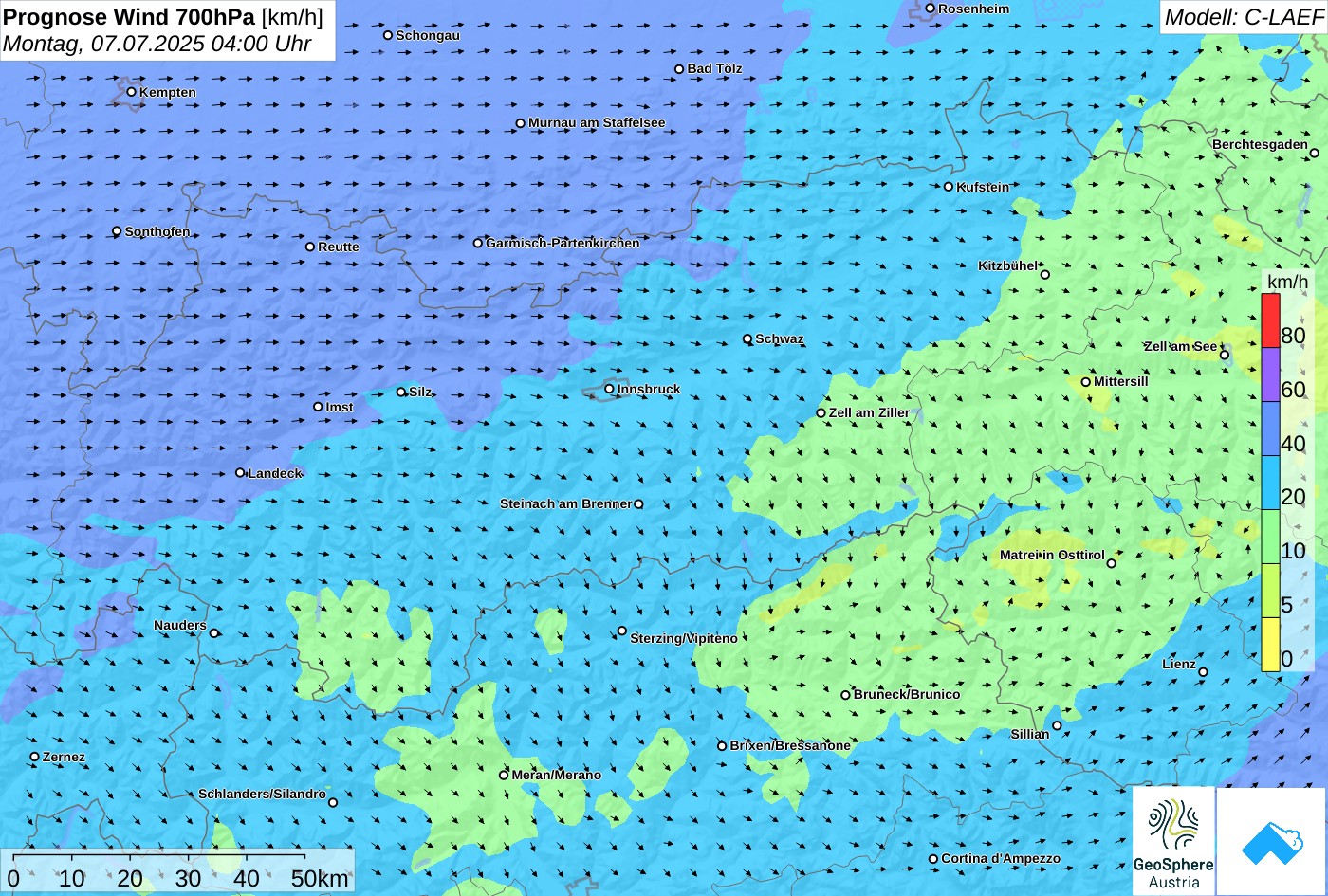Click the Innsbruck city marker
The height and width of the screenshot is (896, 1328).
[x=609, y=389]
